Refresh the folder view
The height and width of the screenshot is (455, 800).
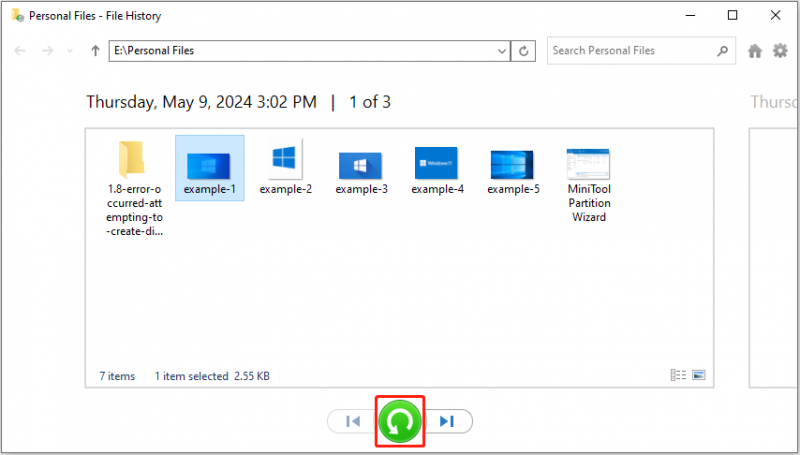(x=523, y=51)
